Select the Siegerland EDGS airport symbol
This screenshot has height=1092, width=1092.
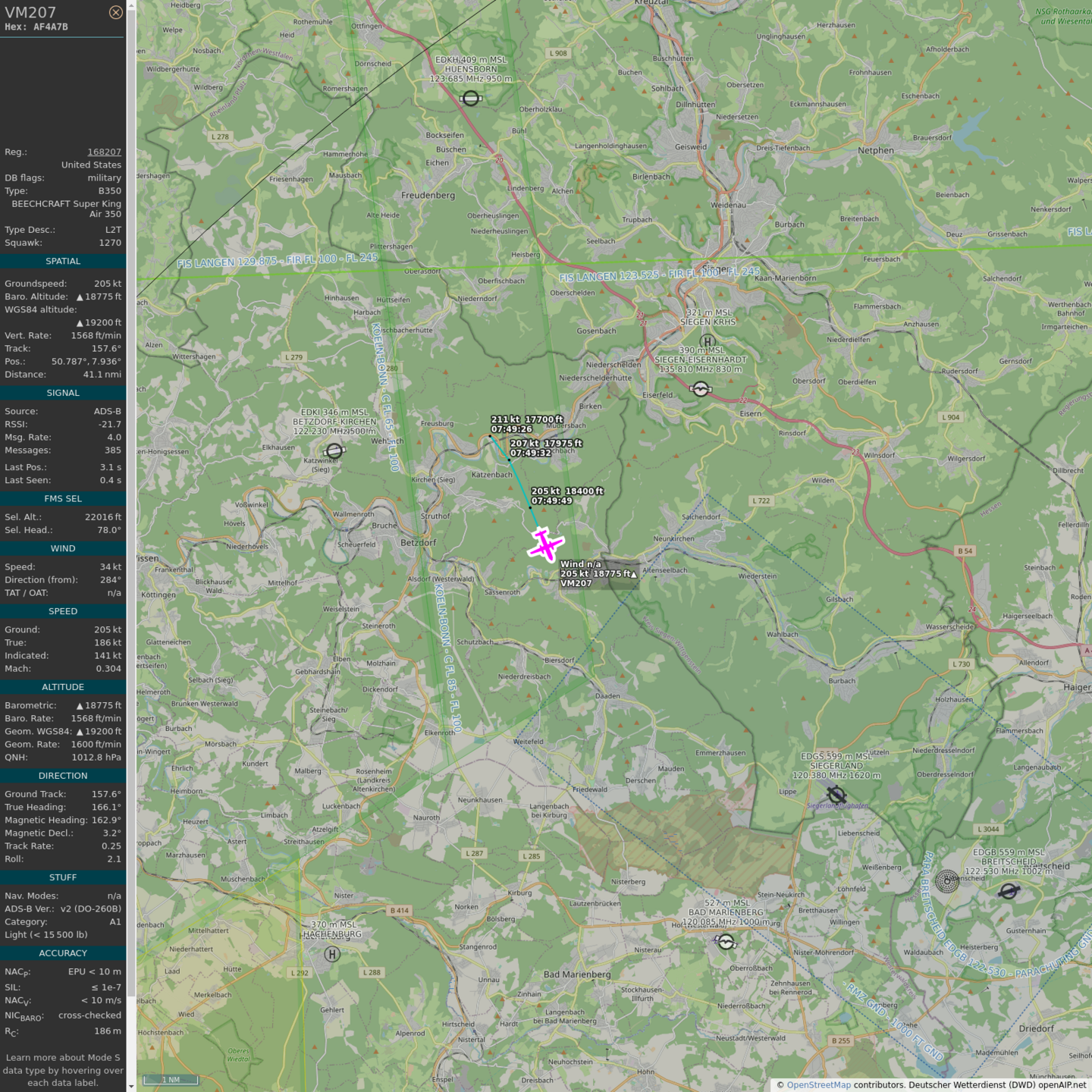pyautogui.click(x=836, y=795)
